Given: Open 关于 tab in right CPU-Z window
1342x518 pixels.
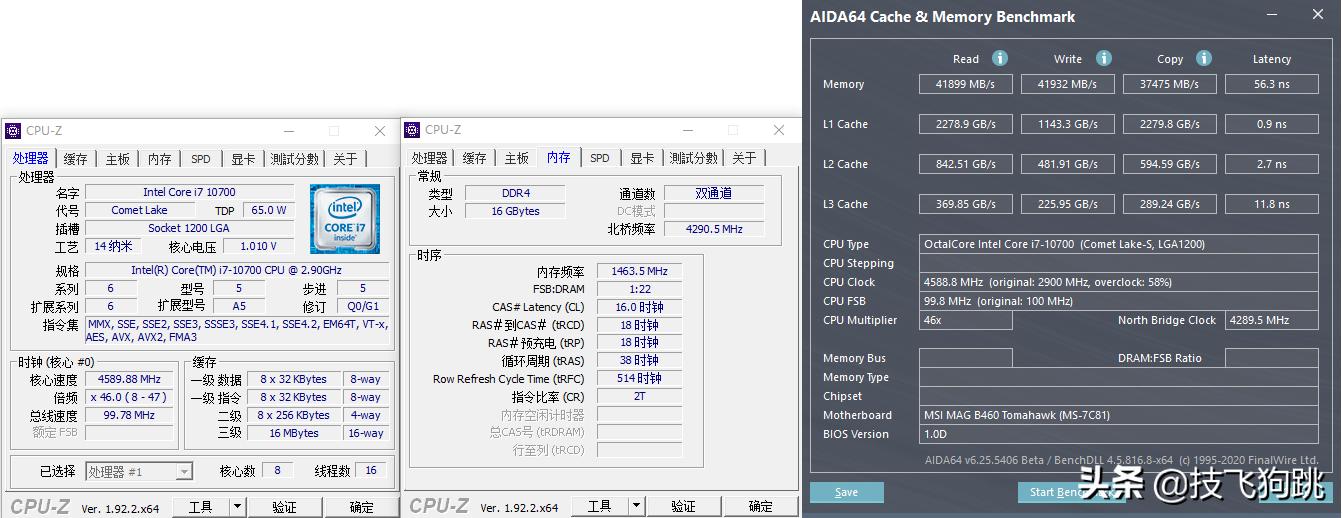Looking at the screenshot, I should tap(744, 158).
